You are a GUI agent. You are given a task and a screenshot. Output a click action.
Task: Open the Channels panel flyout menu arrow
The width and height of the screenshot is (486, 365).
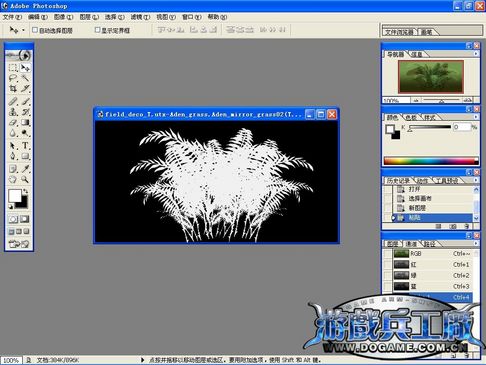coord(476,243)
